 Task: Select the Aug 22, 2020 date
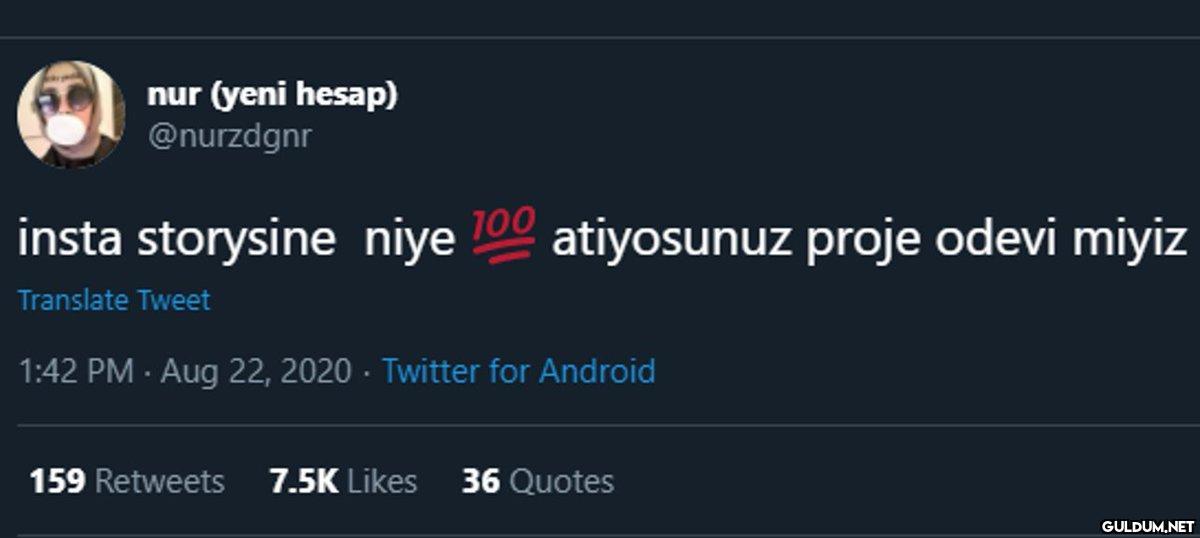pos(256,372)
